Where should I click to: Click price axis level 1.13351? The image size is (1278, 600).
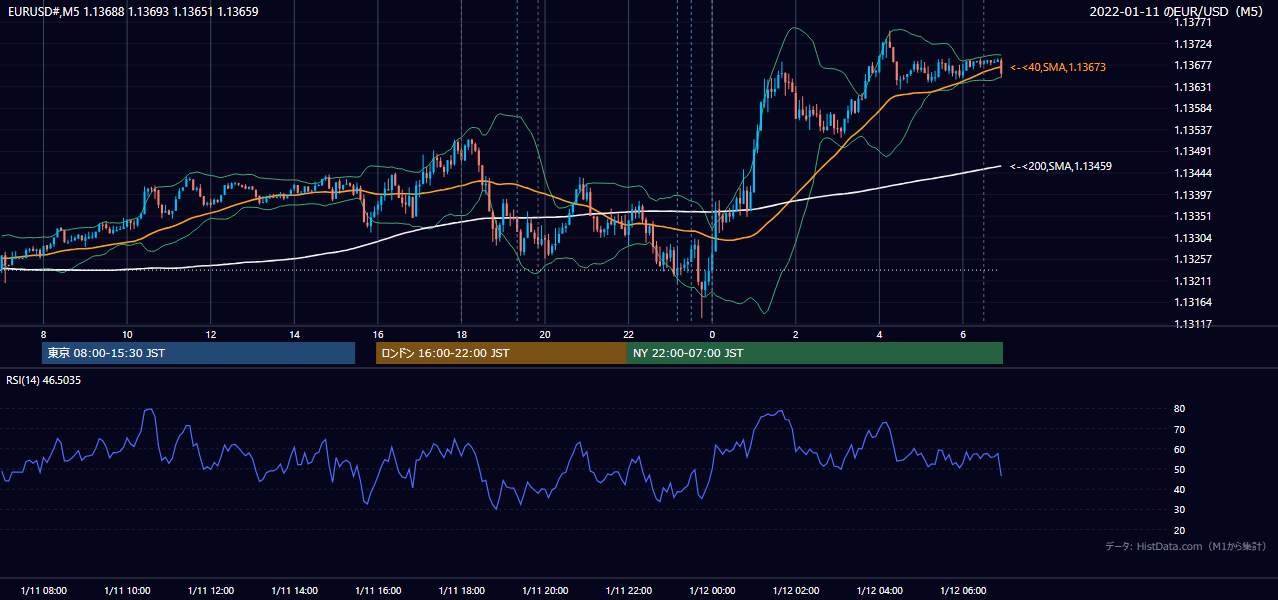pyautogui.click(x=1193, y=216)
